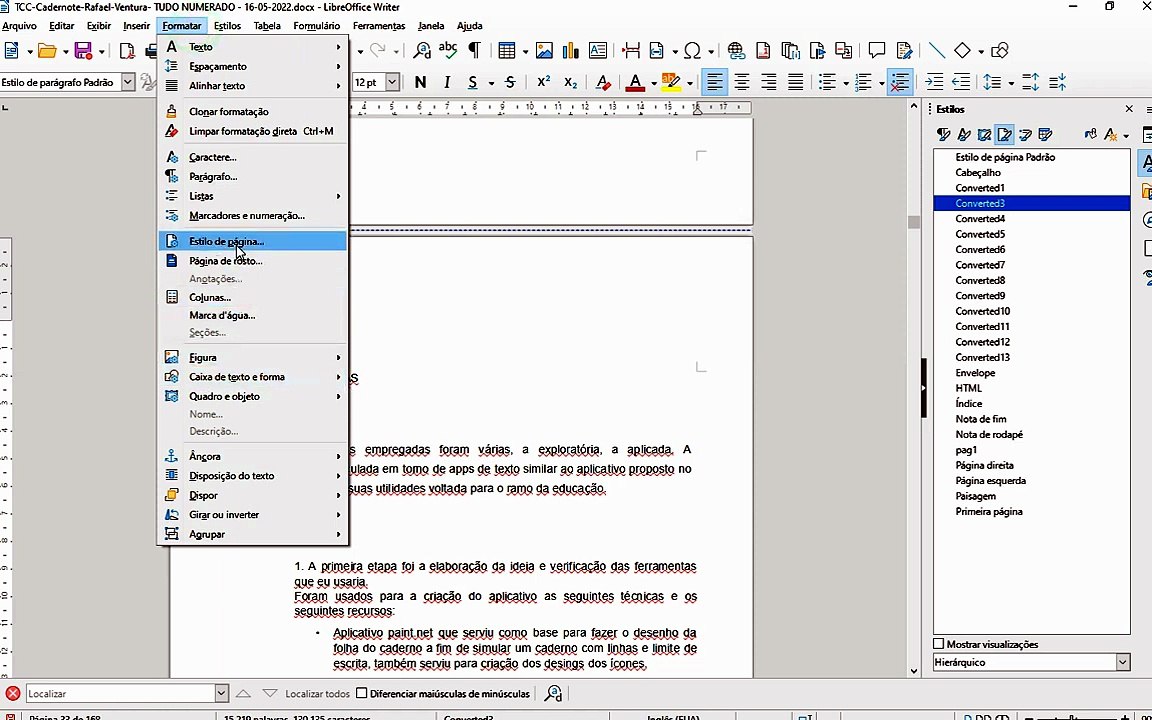Open the Texto submenu
The height and width of the screenshot is (720, 1152).
click(253, 46)
